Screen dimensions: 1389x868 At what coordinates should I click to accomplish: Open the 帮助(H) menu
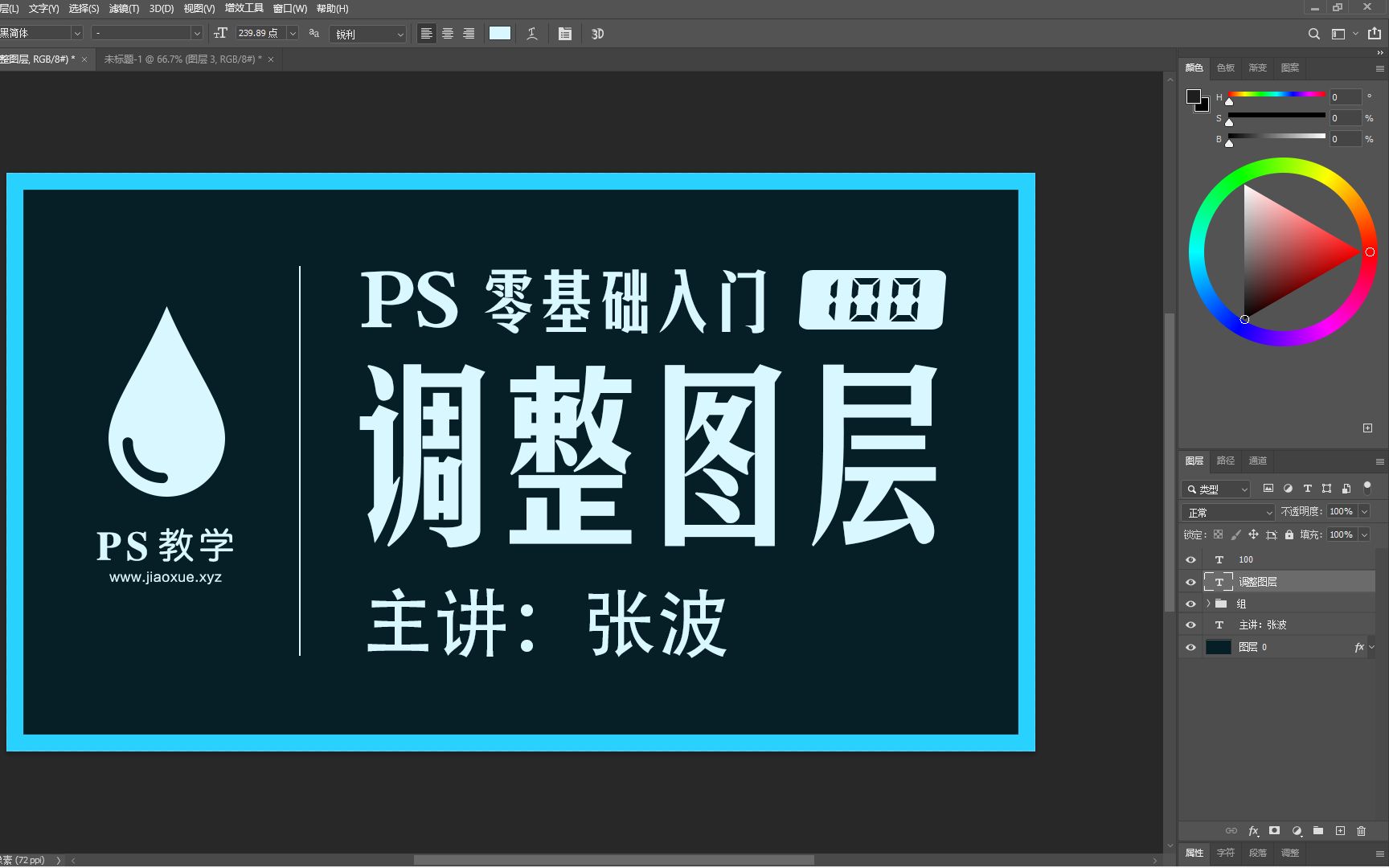point(332,8)
